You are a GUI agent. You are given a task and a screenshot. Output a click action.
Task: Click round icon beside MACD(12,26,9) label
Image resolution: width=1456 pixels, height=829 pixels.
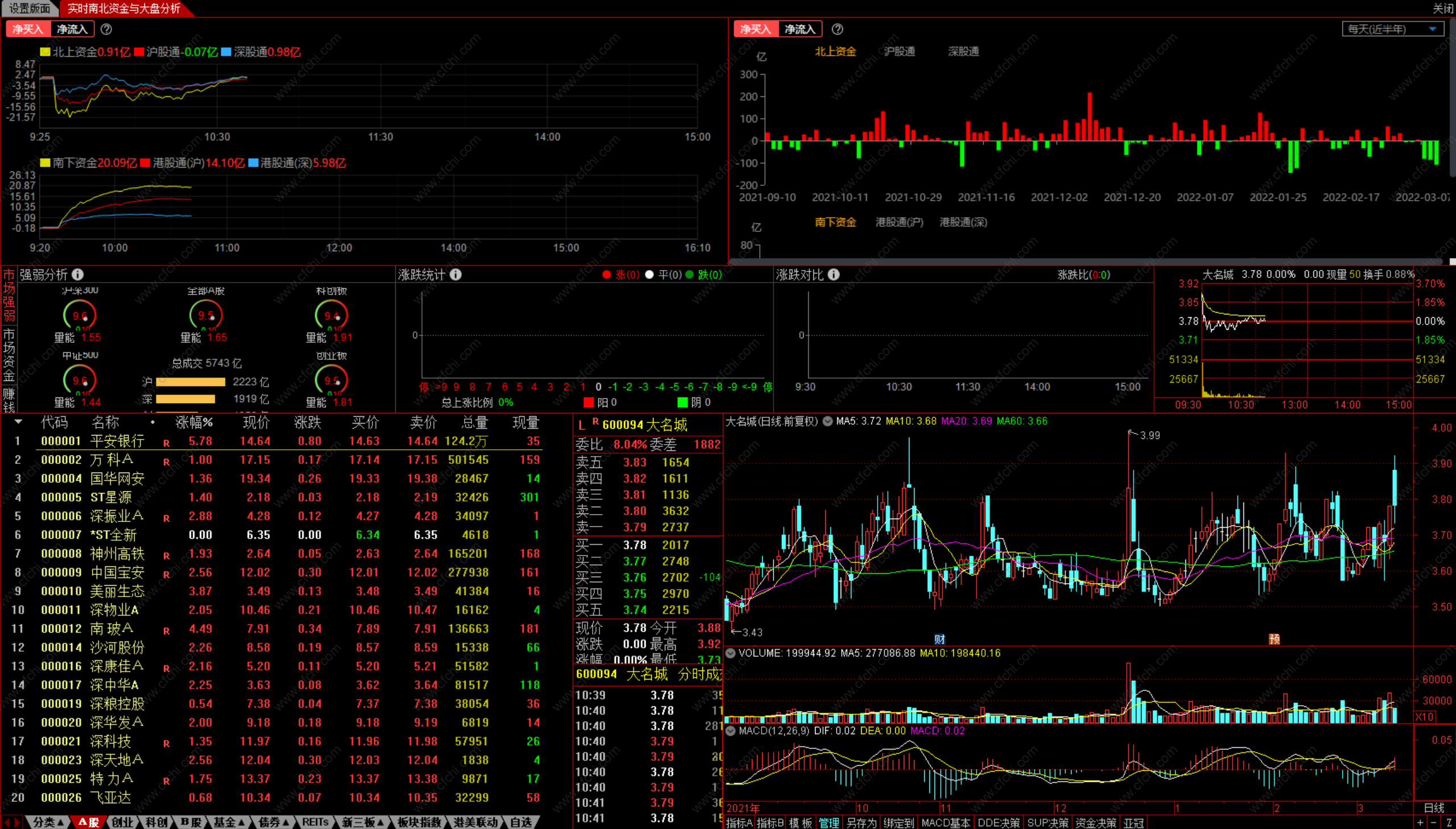pos(731,731)
